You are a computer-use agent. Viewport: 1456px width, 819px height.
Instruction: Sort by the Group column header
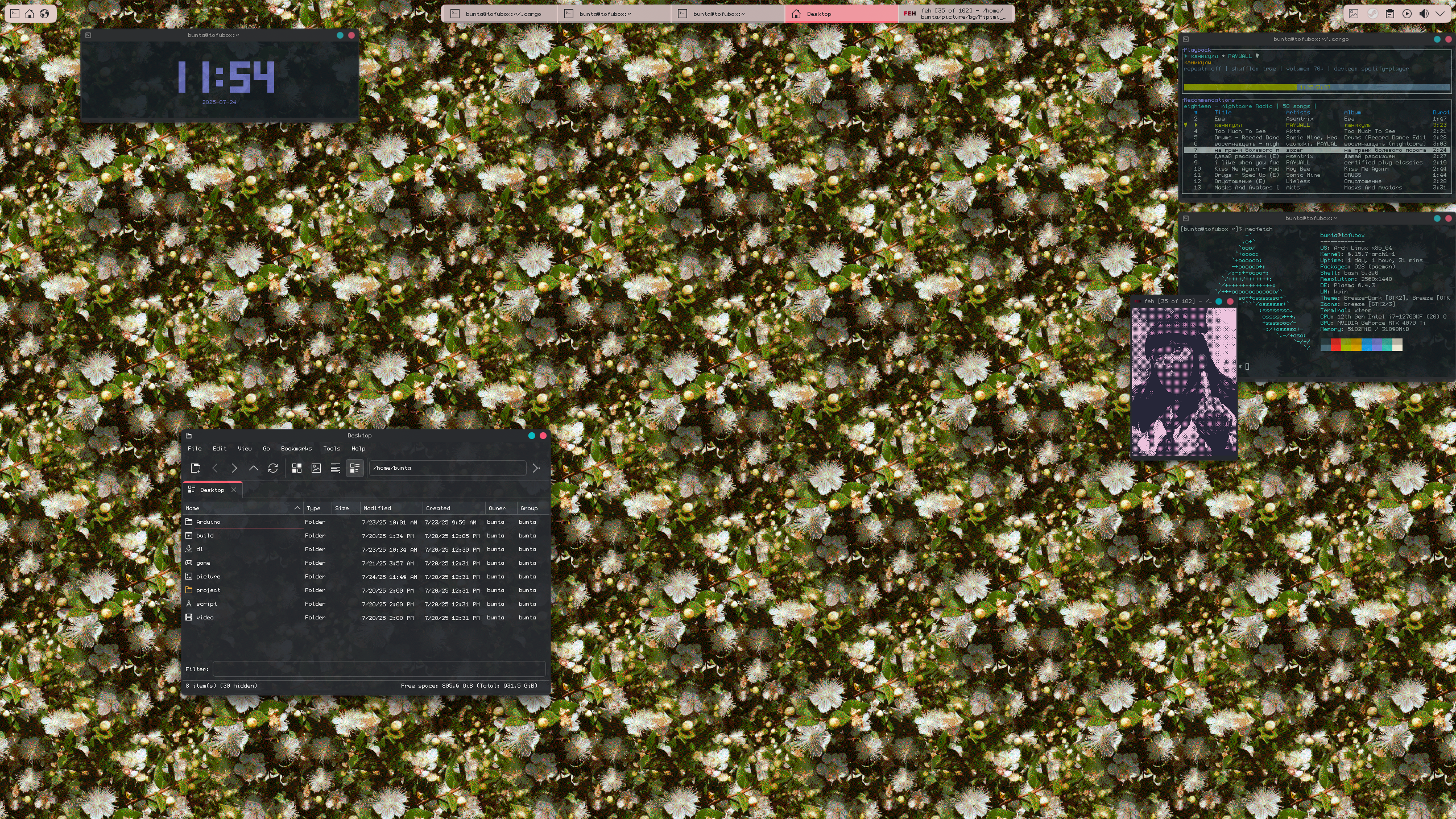click(x=533, y=508)
